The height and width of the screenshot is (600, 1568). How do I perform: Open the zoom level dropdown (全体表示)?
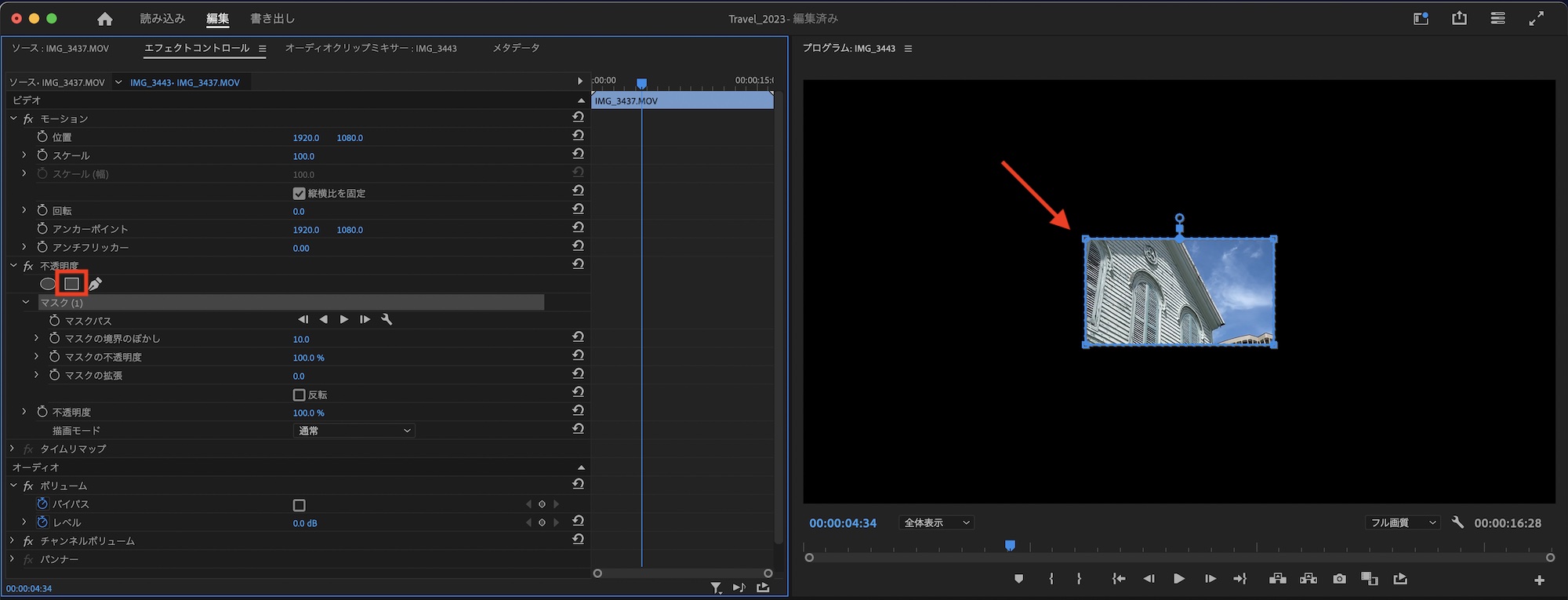936,523
